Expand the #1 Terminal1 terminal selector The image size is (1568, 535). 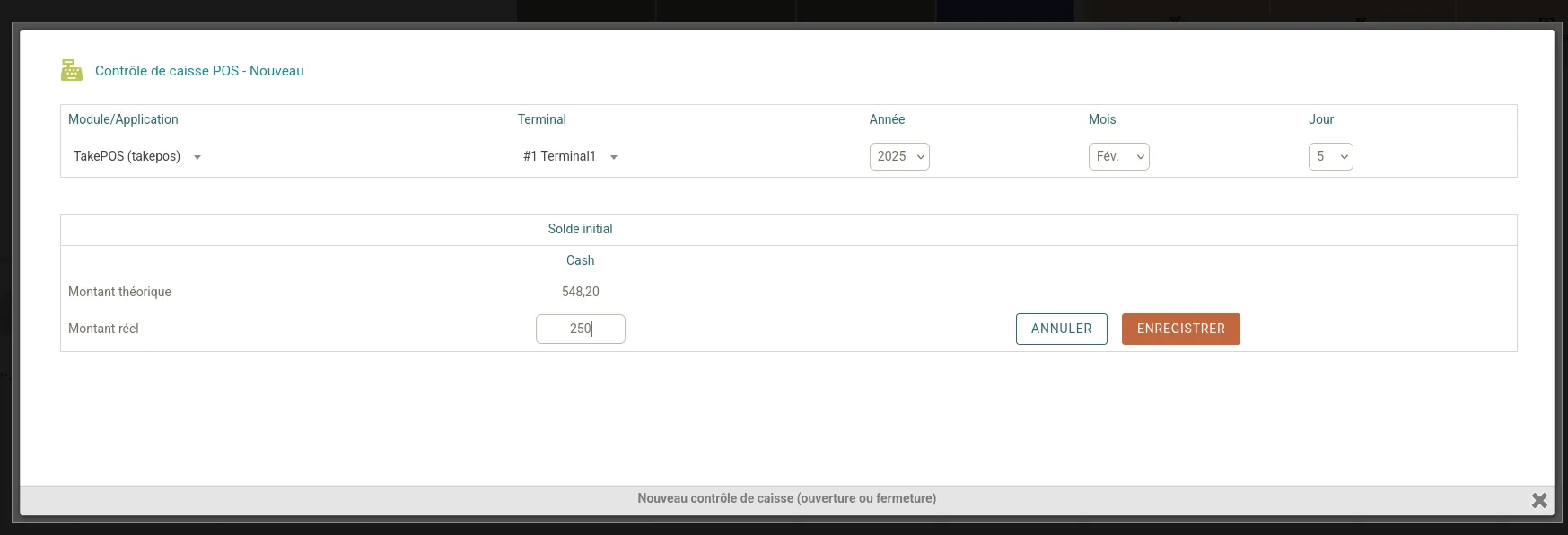(x=571, y=156)
